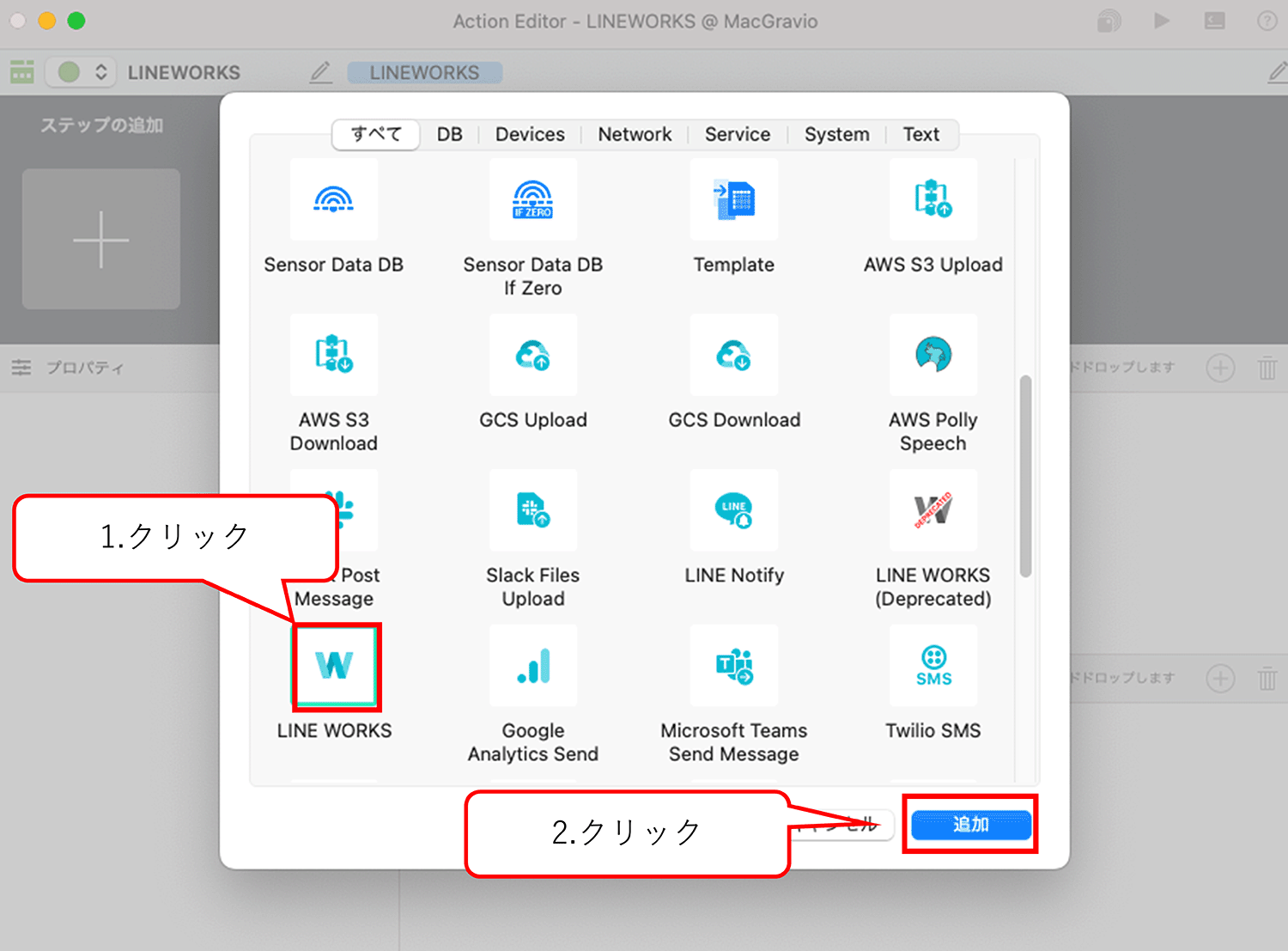
Task: Pick the AWS S3 Upload icon
Action: (933, 199)
